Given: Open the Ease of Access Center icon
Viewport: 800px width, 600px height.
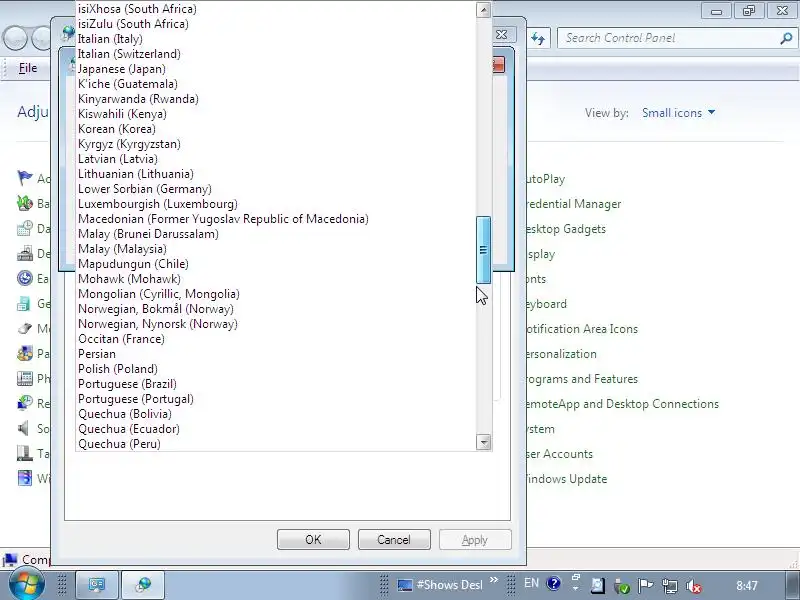Looking at the screenshot, I should 24,278.
